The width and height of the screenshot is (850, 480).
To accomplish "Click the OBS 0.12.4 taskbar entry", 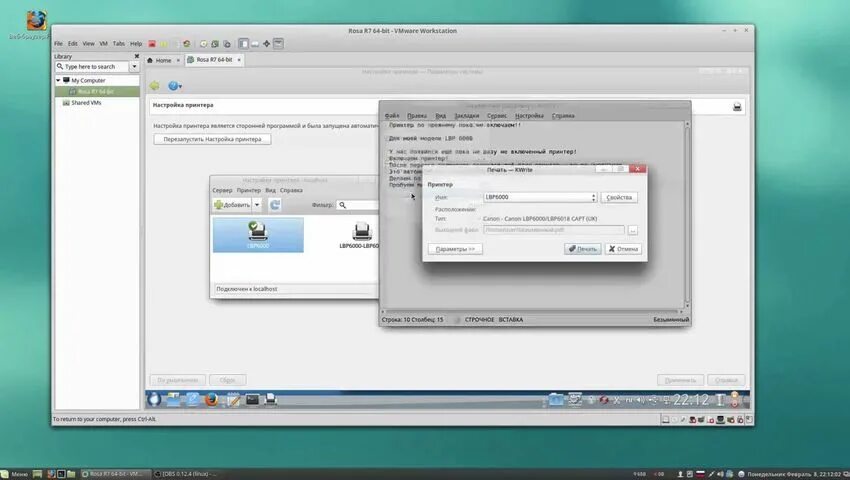I will click(x=185, y=474).
